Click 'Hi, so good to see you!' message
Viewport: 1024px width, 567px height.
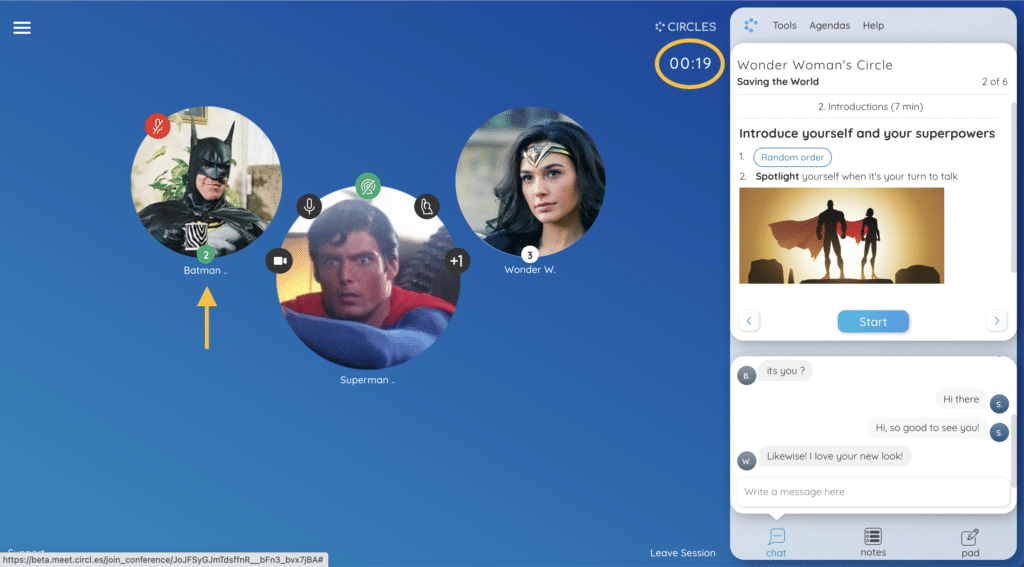click(x=927, y=428)
